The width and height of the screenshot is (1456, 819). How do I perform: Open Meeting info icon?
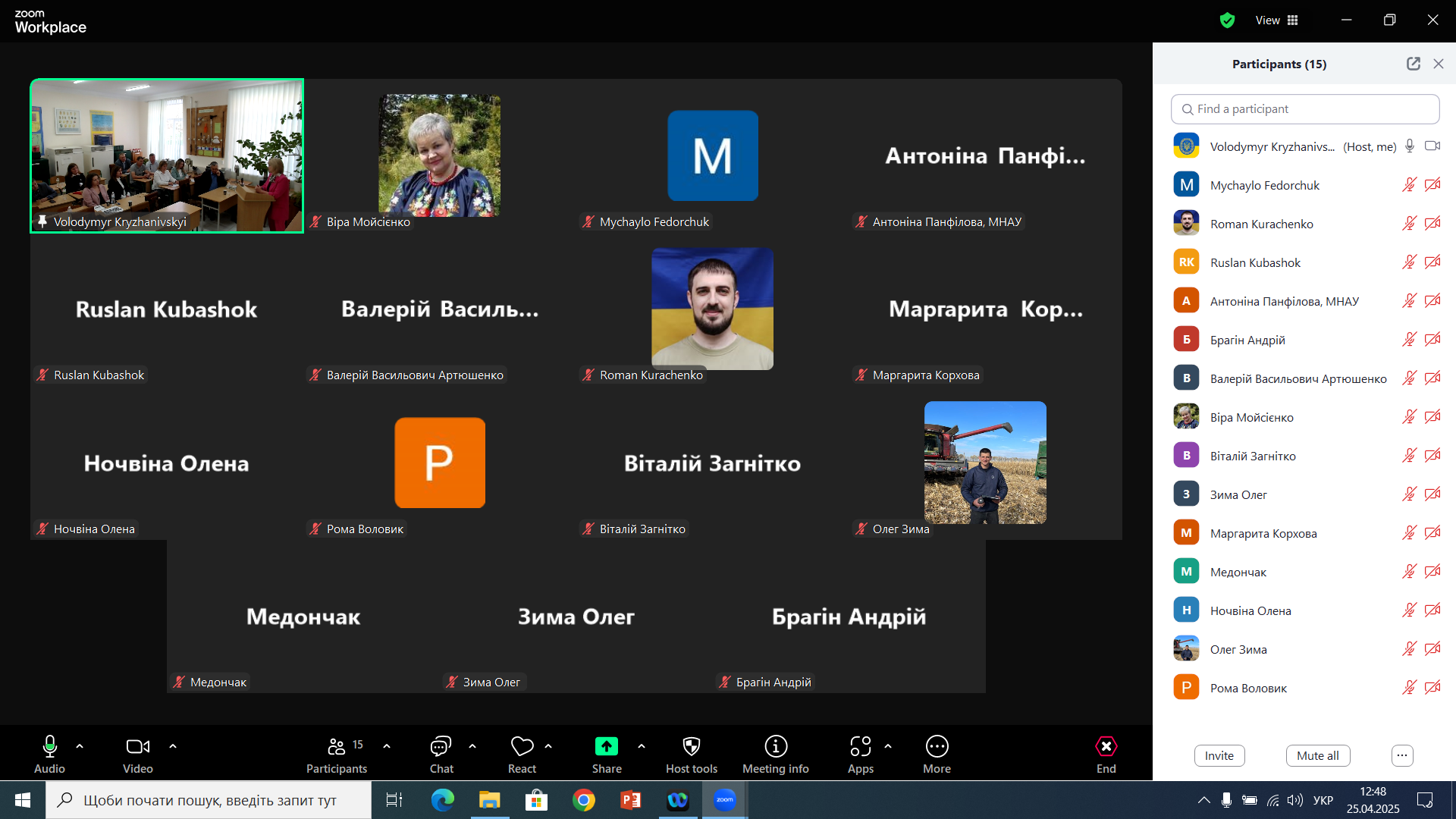(775, 747)
